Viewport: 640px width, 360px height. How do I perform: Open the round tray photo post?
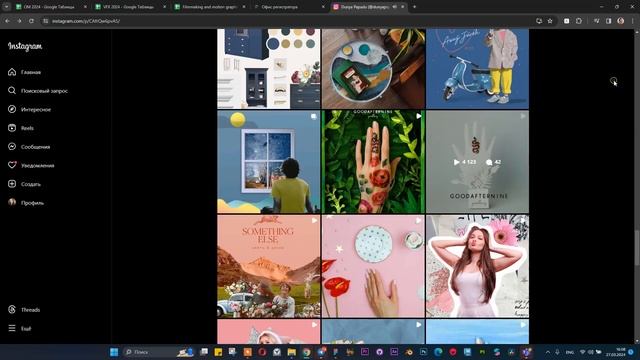[373, 69]
